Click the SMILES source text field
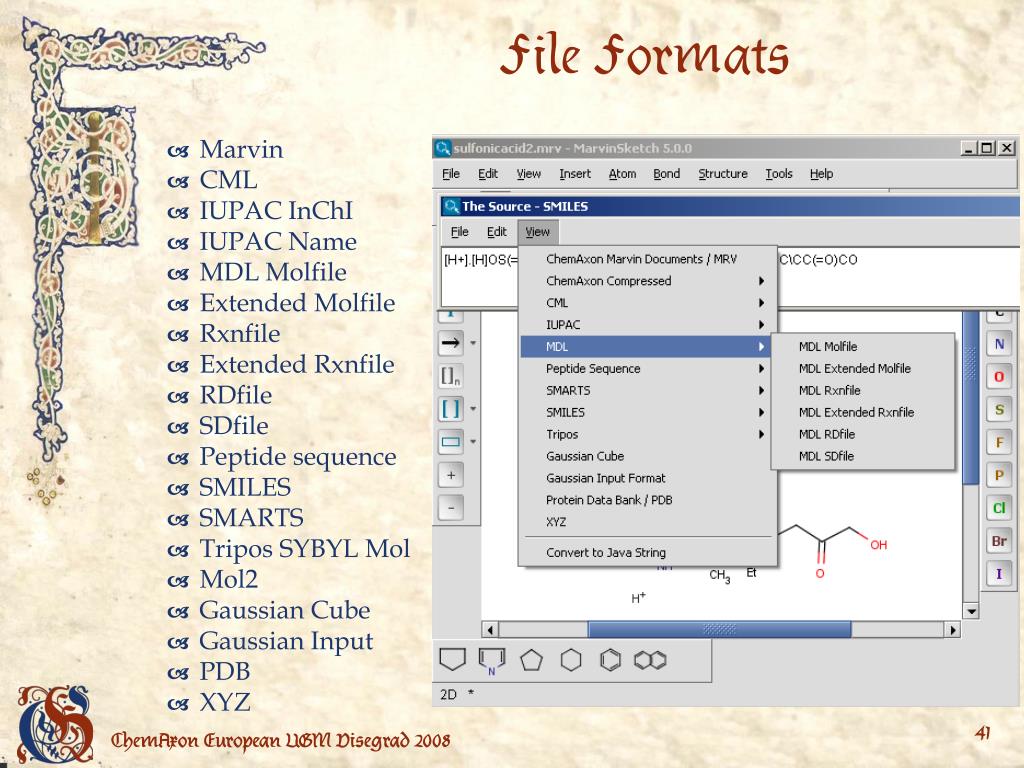 coord(730,276)
